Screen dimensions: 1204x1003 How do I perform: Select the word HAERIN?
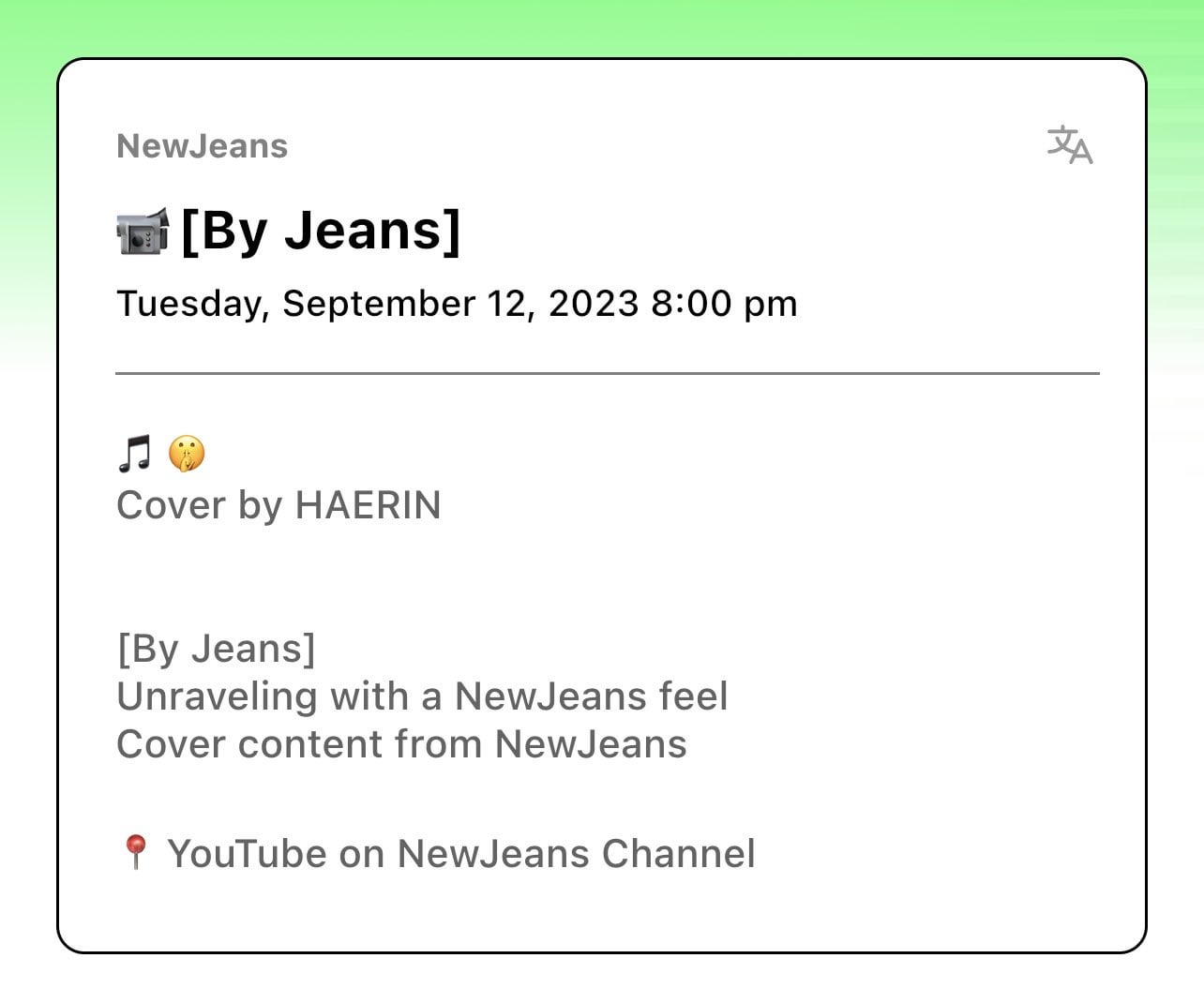[x=368, y=505]
